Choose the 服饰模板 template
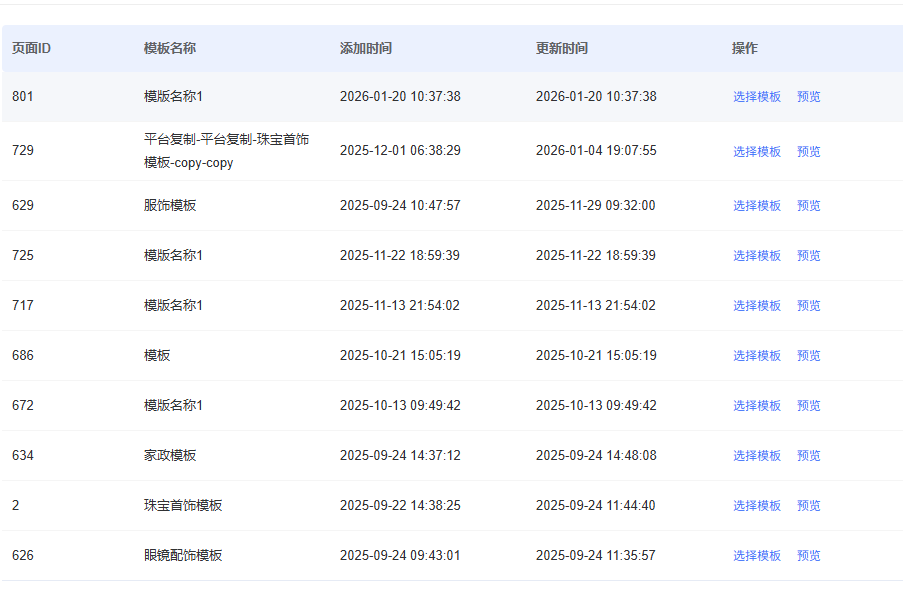Screen dimensions: 903x591 coord(756,206)
